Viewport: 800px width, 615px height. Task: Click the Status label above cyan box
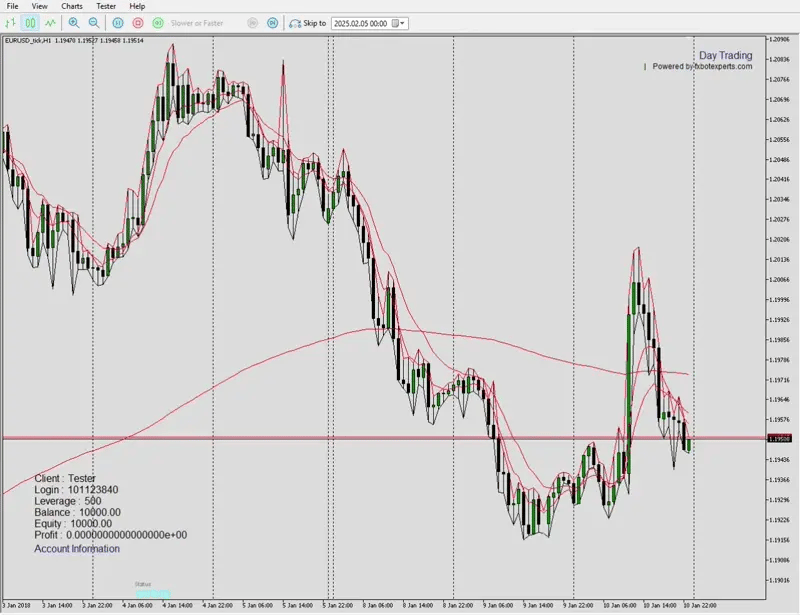click(x=143, y=584)
